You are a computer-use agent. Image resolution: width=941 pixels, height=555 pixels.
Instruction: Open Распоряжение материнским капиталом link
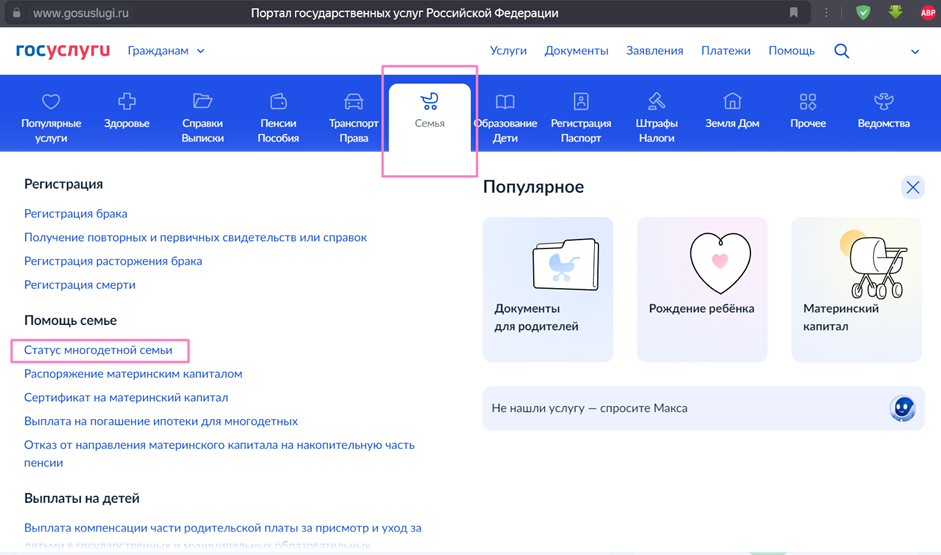[x=133, y=374]
